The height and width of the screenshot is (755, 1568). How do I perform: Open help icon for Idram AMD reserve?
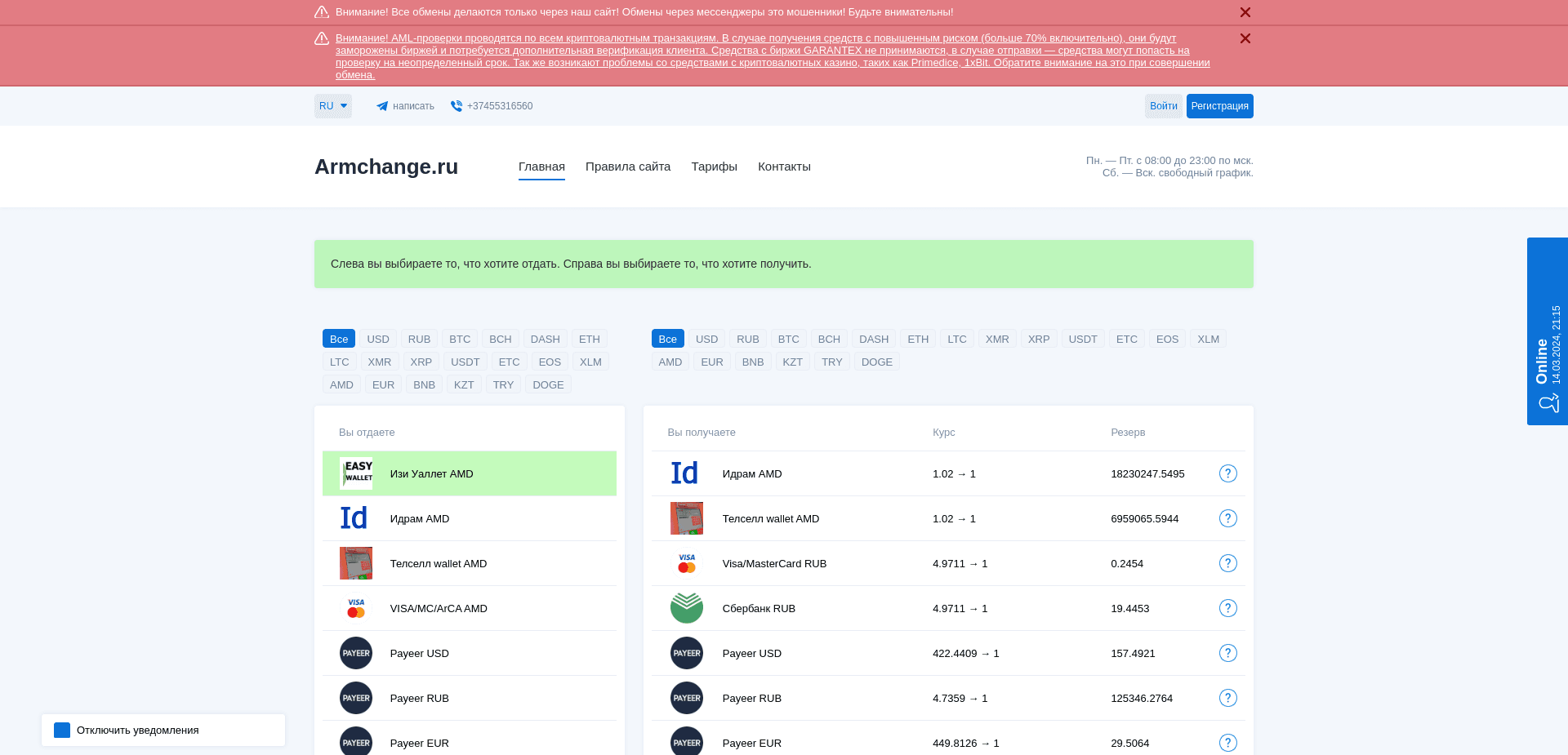[1227, 473]
